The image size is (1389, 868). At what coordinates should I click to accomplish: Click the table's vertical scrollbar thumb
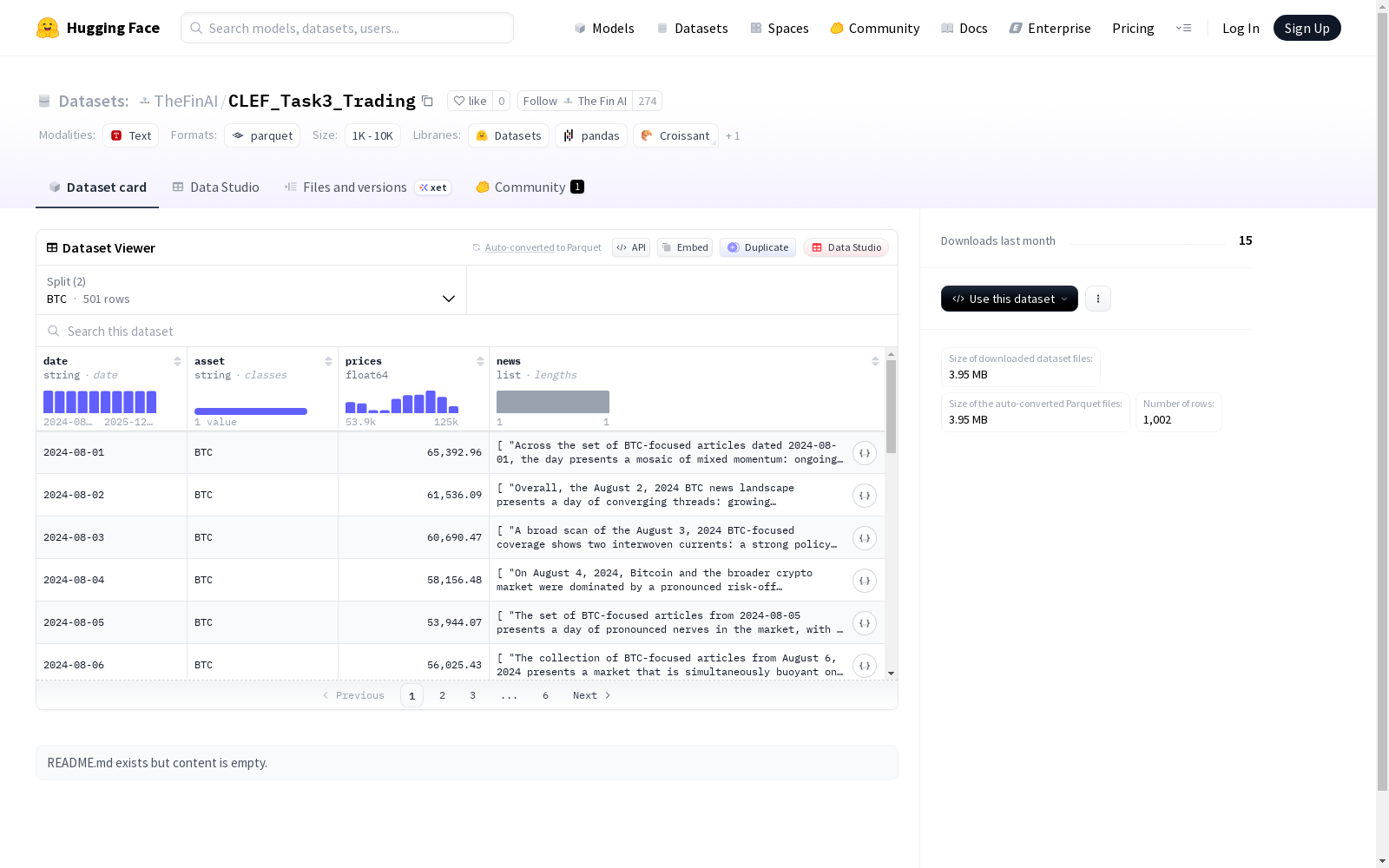click(x=891, y=406)
